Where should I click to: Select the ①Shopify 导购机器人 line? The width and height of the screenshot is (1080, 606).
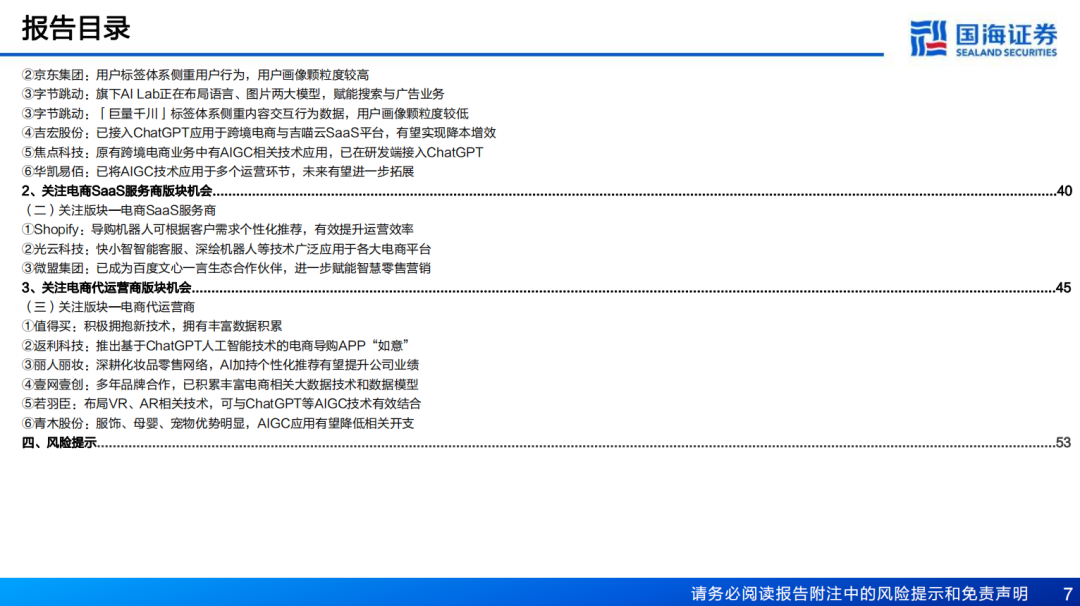218,229
